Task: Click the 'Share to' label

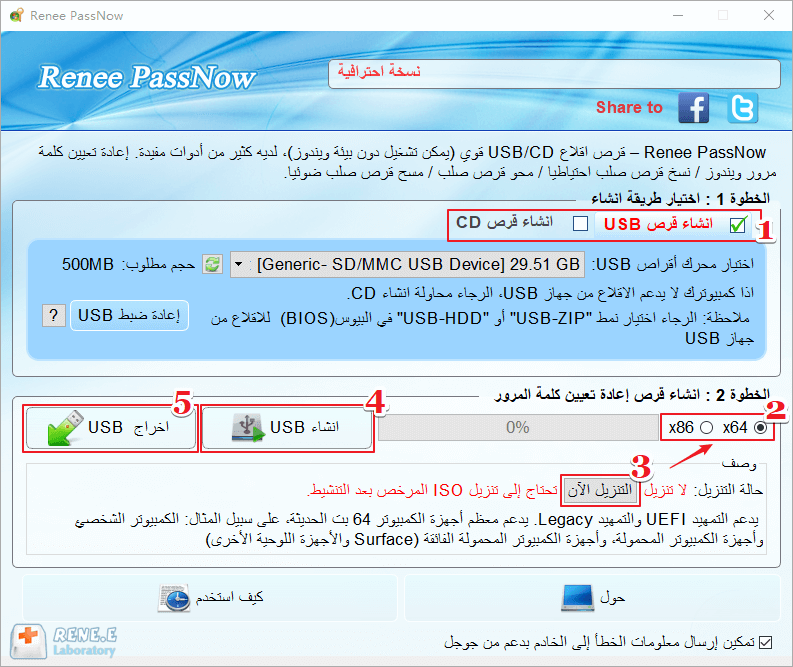Action: (x=629, y=107)
